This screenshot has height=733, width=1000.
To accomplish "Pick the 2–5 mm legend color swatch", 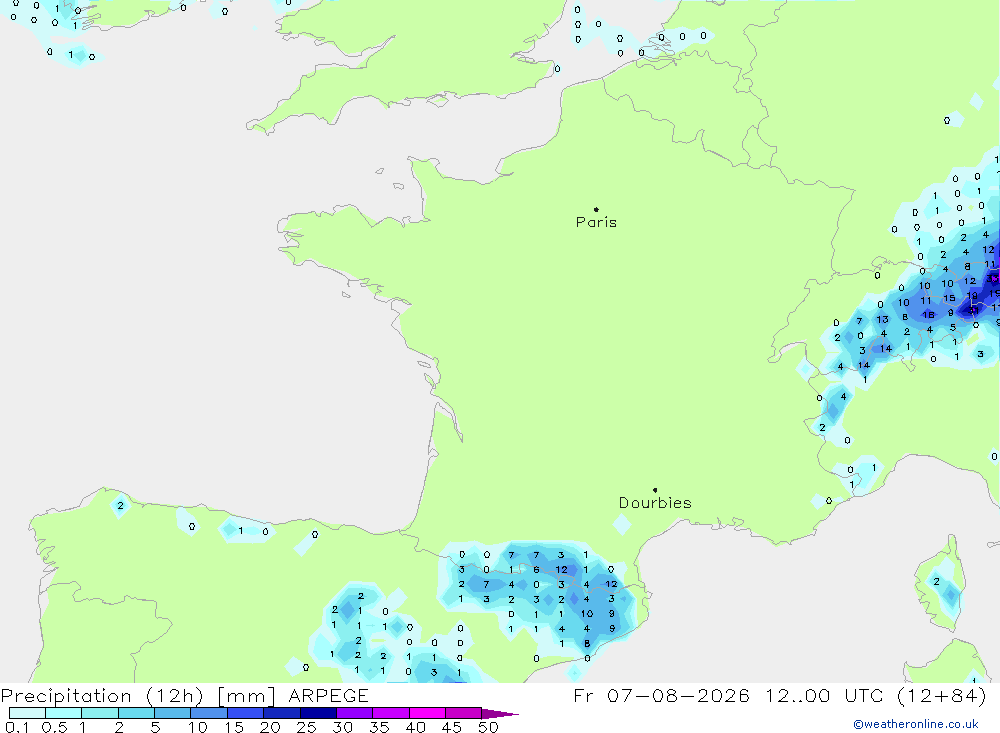I will 136,713.
